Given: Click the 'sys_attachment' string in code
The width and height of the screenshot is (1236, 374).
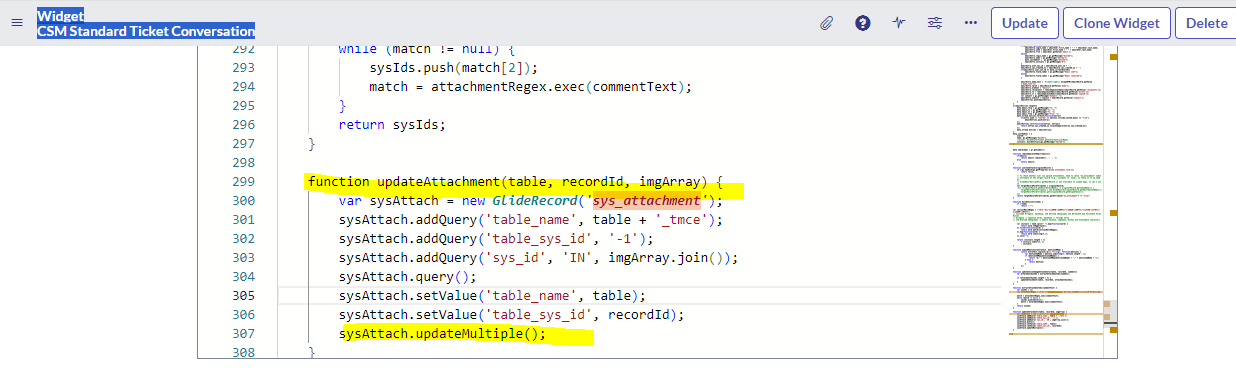Looking at the screenshot, I should [648, 201].
